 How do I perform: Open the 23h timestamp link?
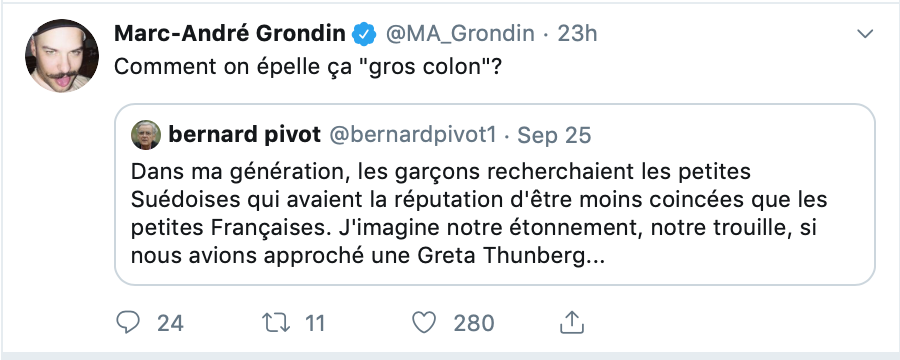(x=577, y=34)
